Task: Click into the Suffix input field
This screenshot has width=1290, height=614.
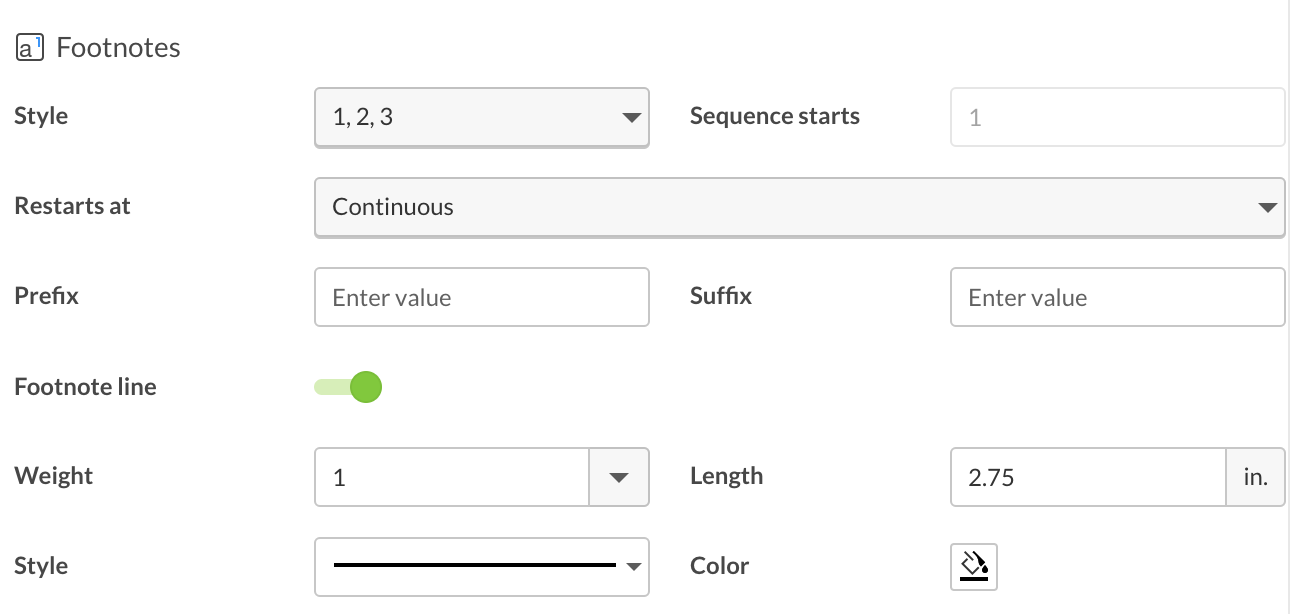Action: [x=1116, y=297]
